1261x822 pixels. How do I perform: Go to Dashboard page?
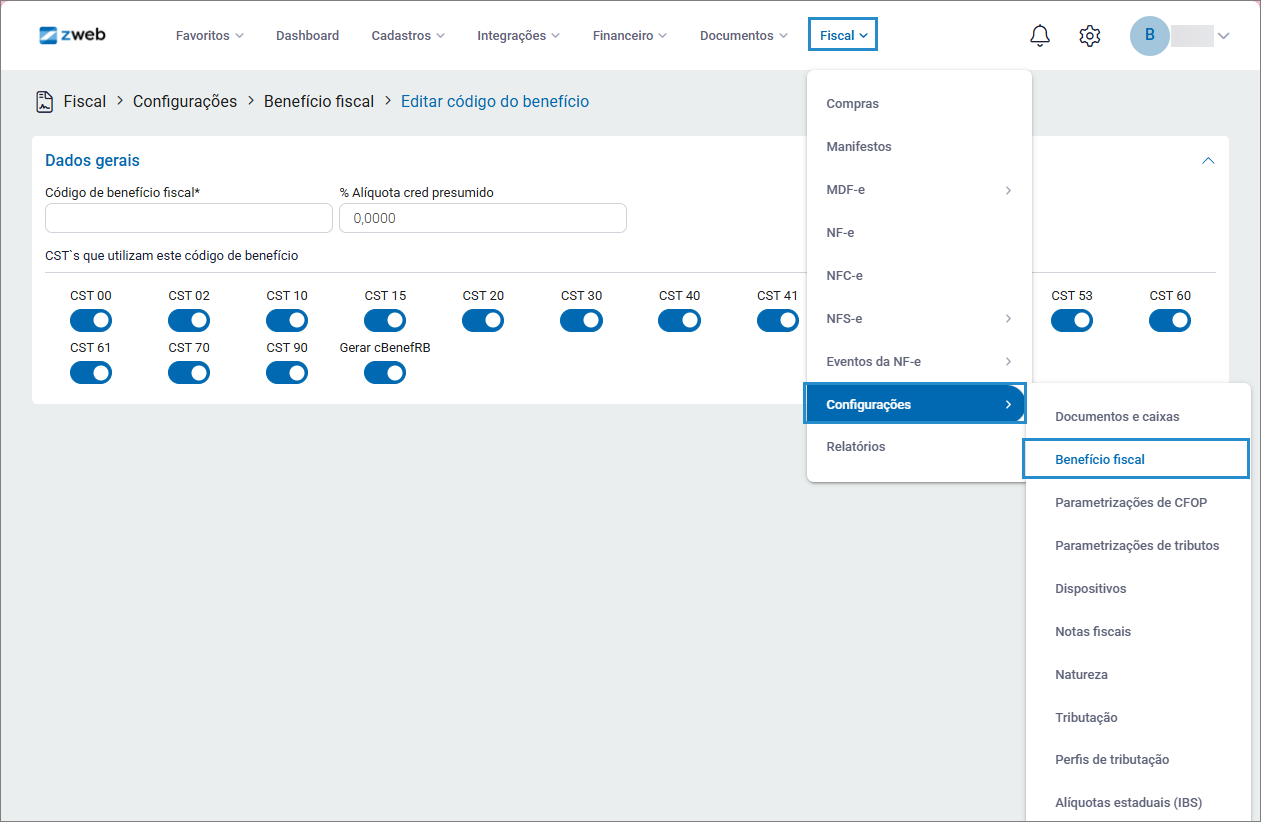coord(307,36)
